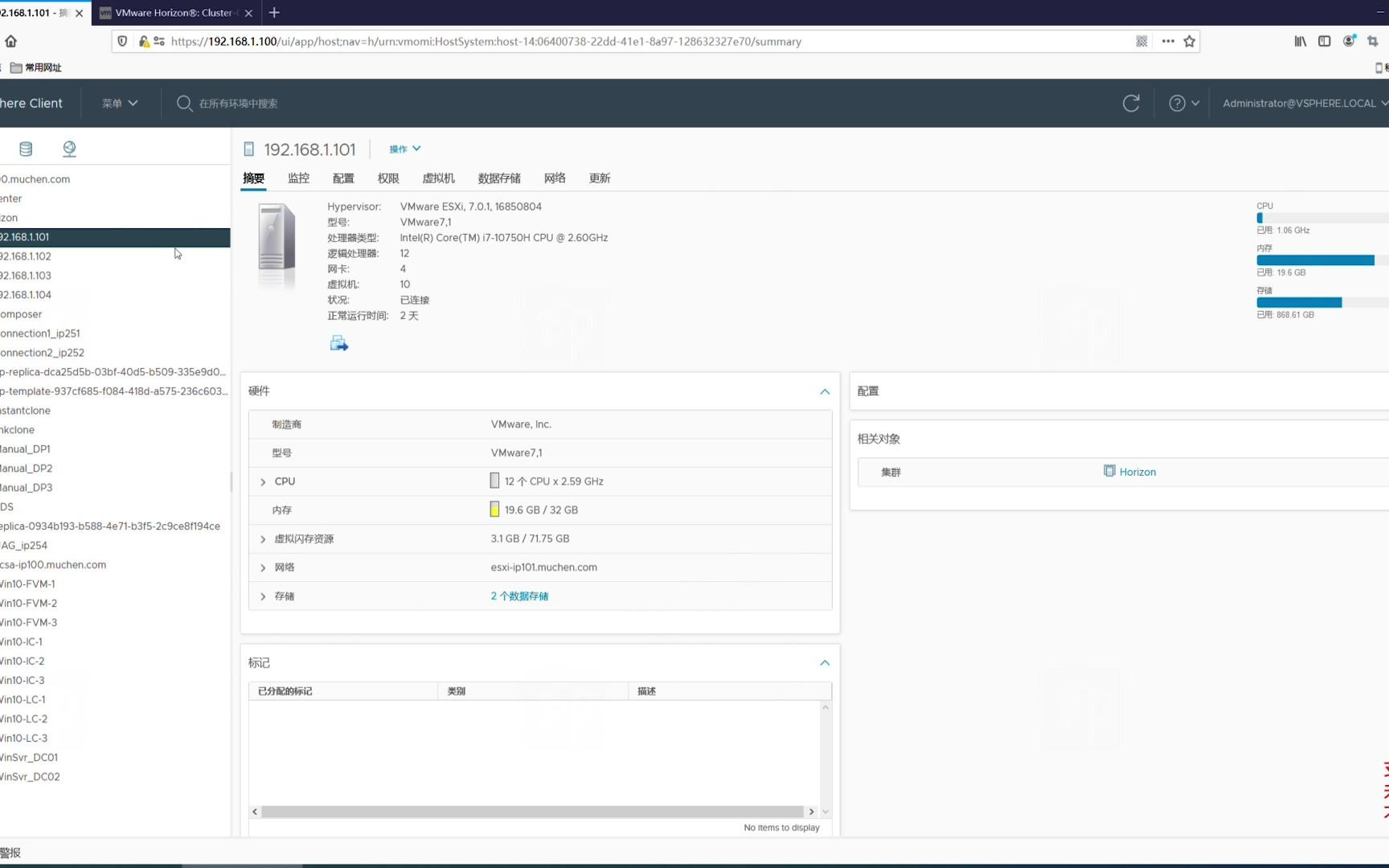Expand the 网络 hardware row
Image resolution: width=1389 pixels, height=868 pixels.
(263, 567)
